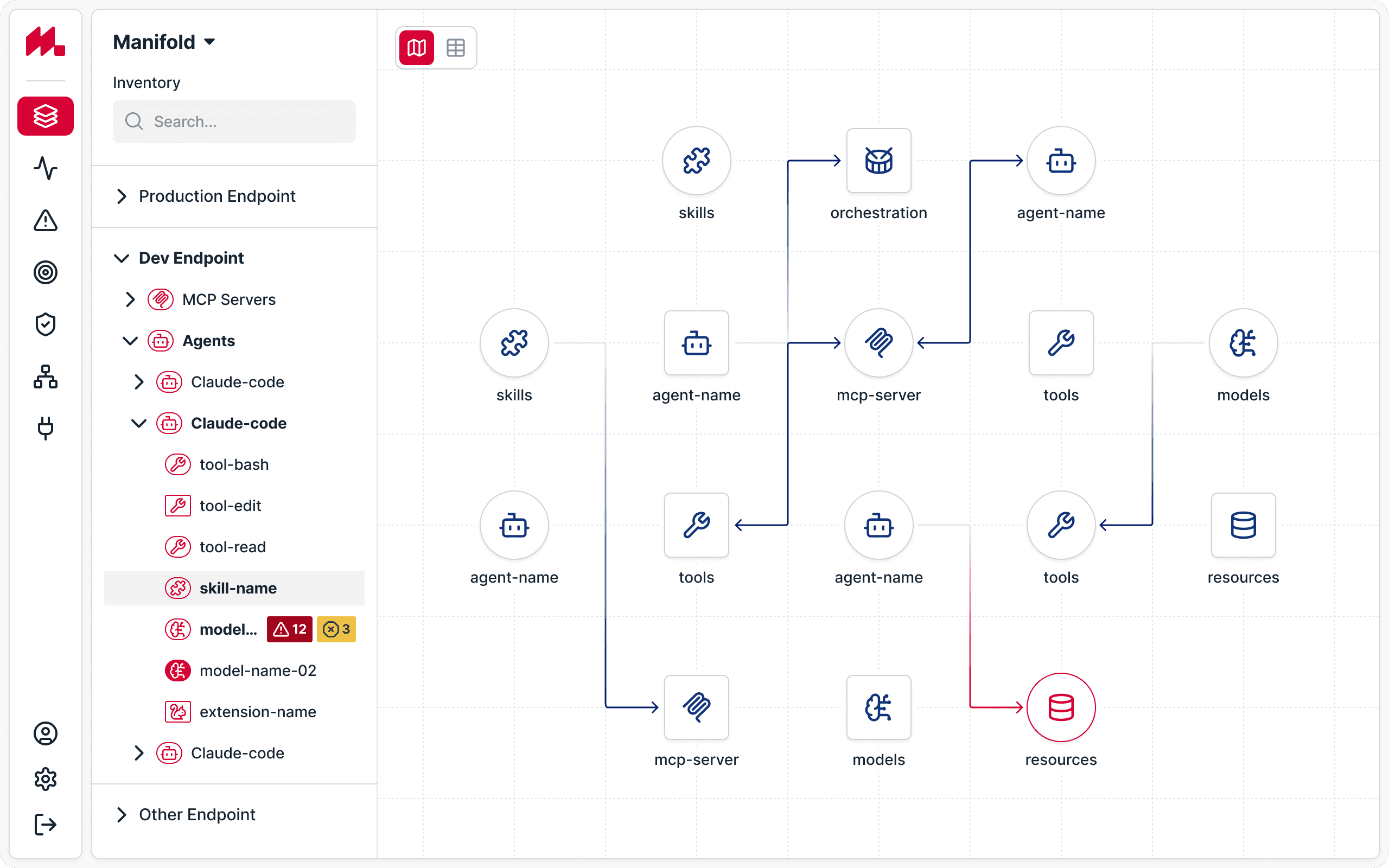Viewport: 1389px width, 868px height.
Task: Switch to map view toggle
Action: coord(417,48)
